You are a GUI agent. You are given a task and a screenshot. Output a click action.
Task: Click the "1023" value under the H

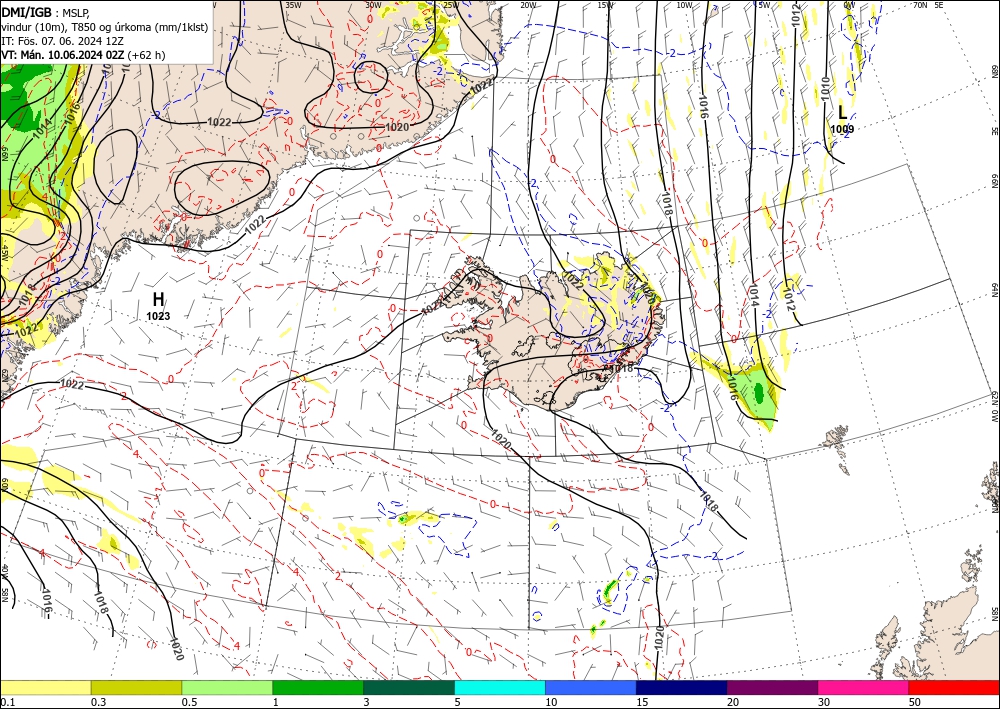pos(158,316)
